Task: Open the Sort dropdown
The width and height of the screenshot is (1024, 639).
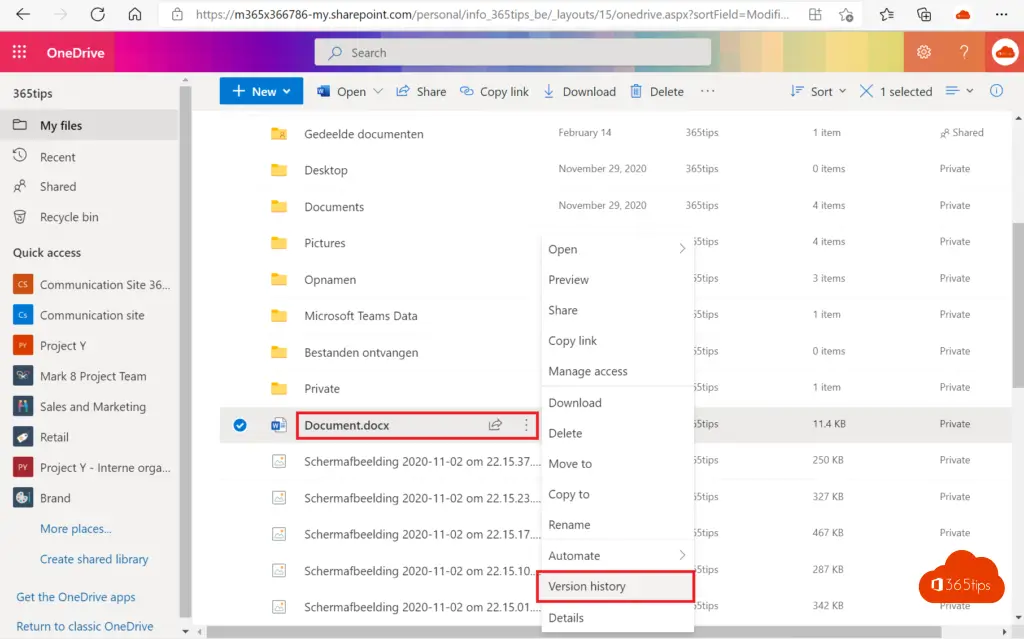Action: [x=818, y=91]
